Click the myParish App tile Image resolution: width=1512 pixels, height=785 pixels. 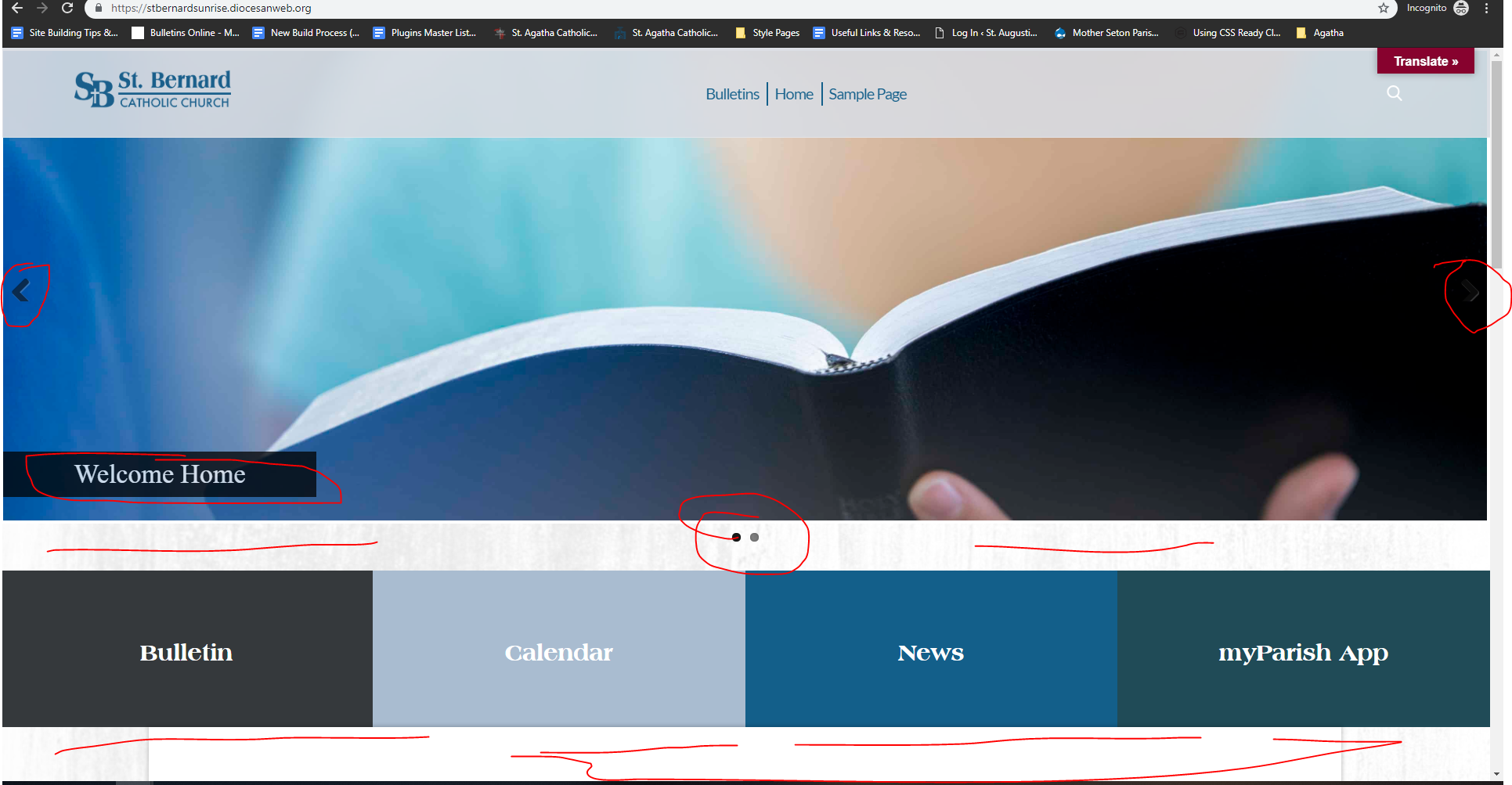pos(1303,651)
